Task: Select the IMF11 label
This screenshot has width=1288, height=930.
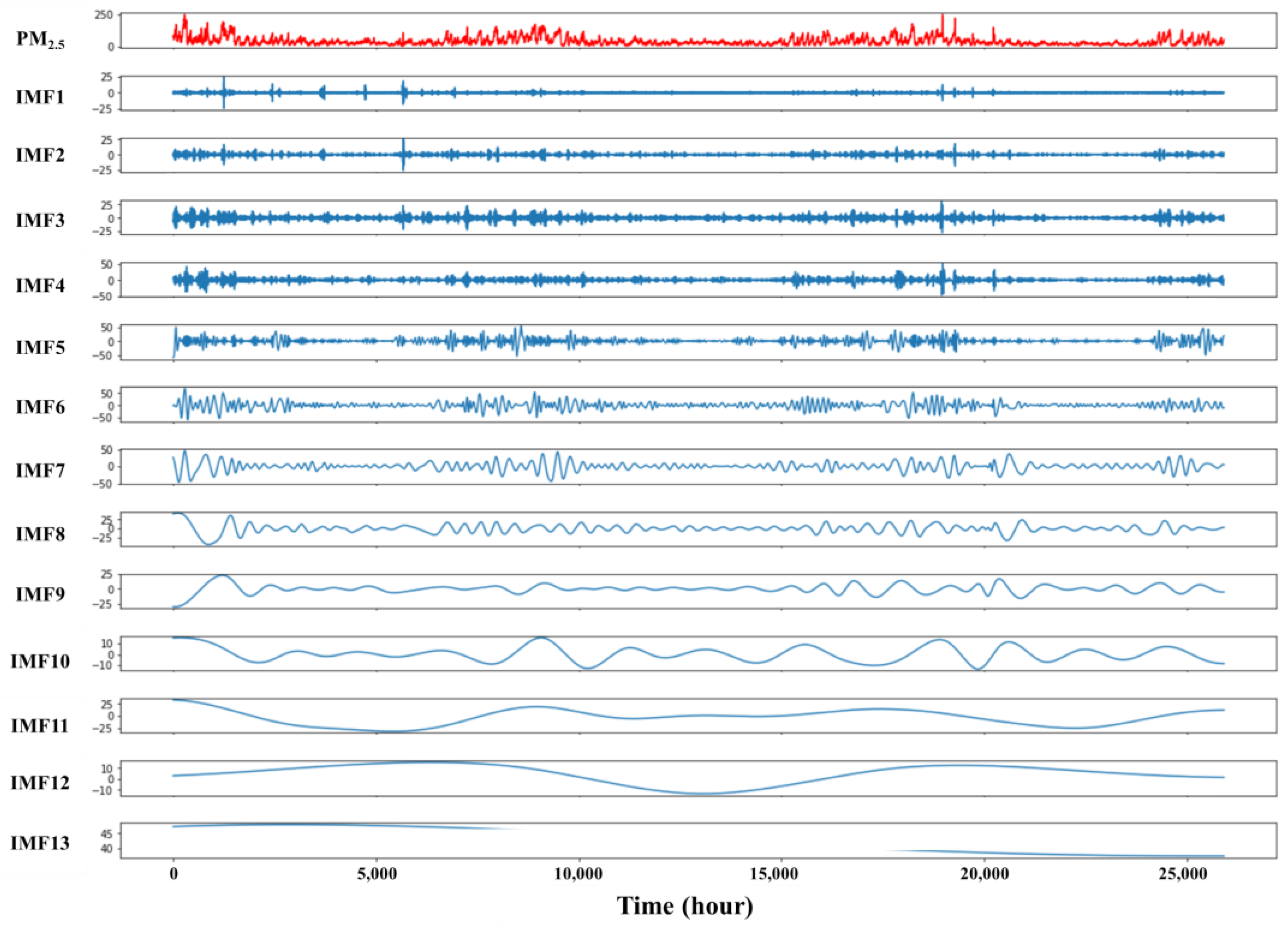Action: [40, 726]
